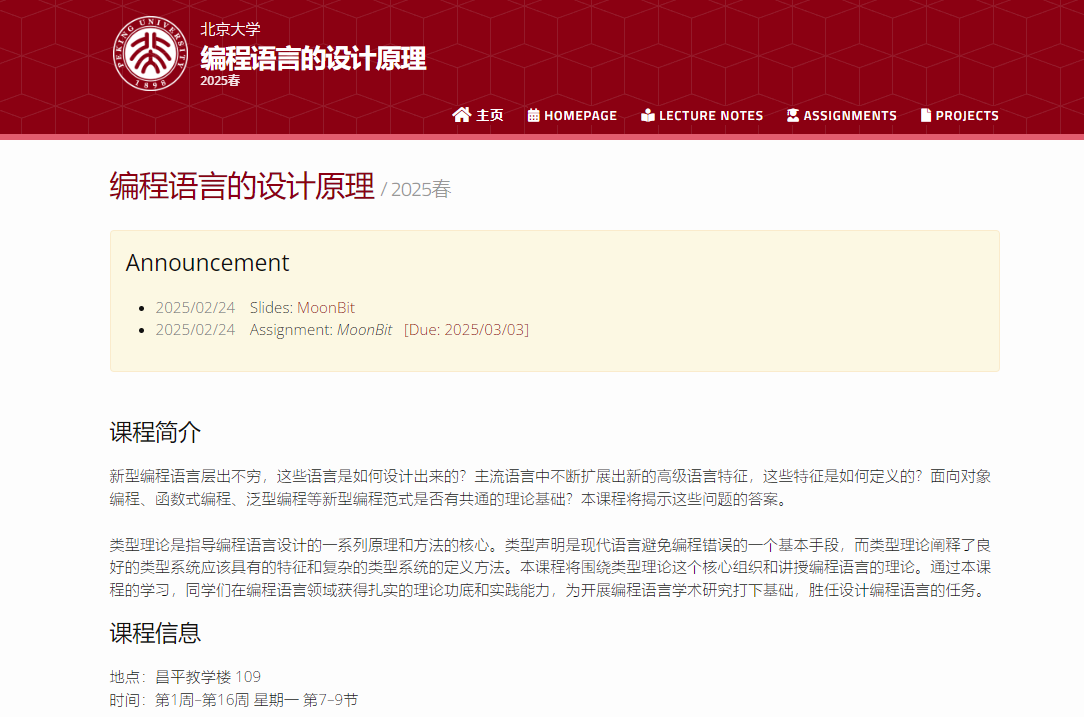Click the Peking University round logo
The height and width of the screenshot is (717, 1084).
click(150, 54)
